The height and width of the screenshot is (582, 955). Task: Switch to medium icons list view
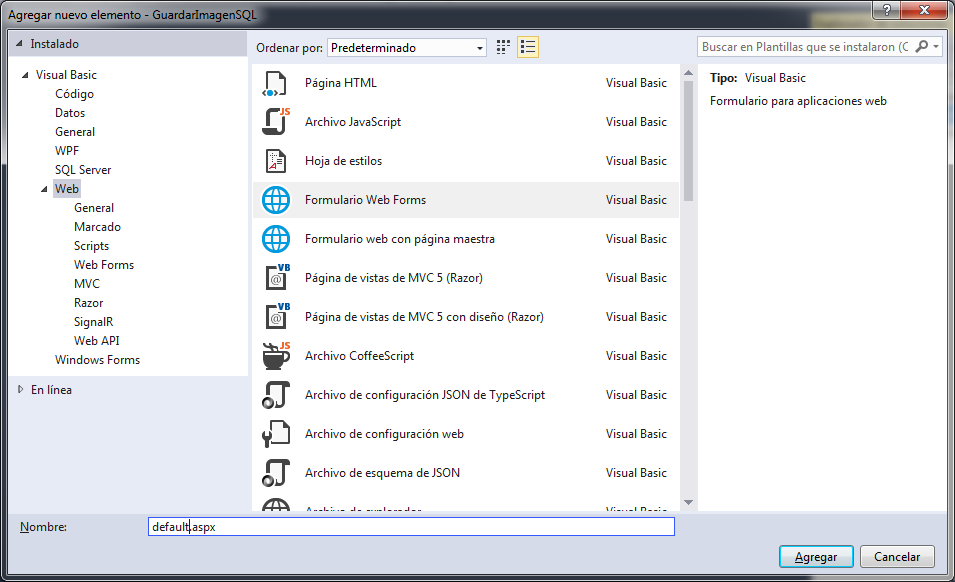coord(528,47)
